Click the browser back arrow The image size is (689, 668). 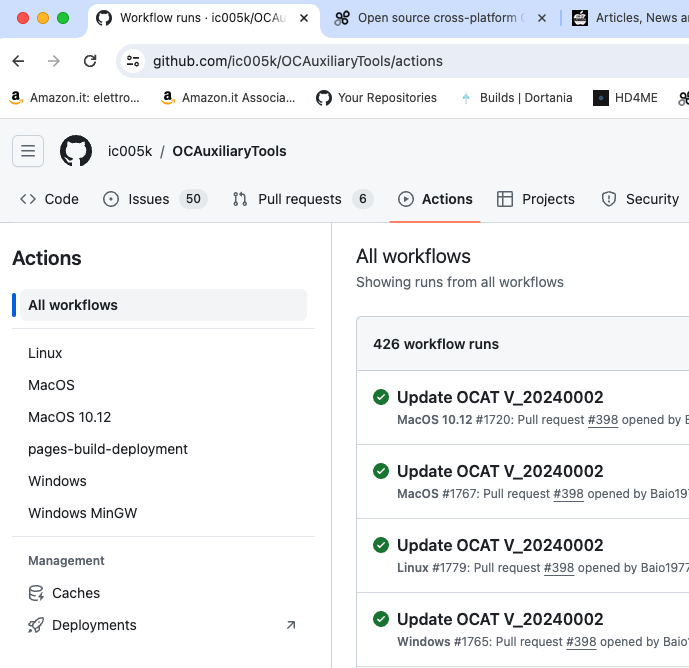tap(18, 61)
